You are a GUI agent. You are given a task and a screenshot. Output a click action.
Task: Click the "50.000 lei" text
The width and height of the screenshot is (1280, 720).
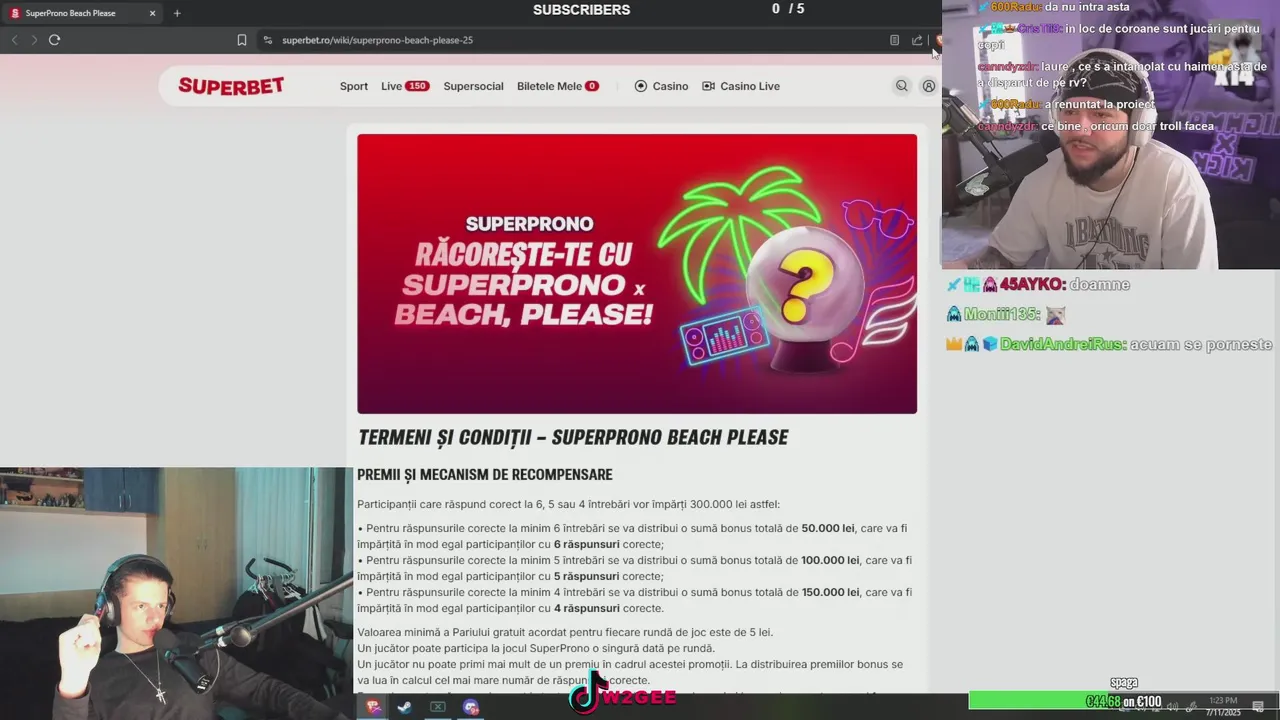(x=828, y=528)
